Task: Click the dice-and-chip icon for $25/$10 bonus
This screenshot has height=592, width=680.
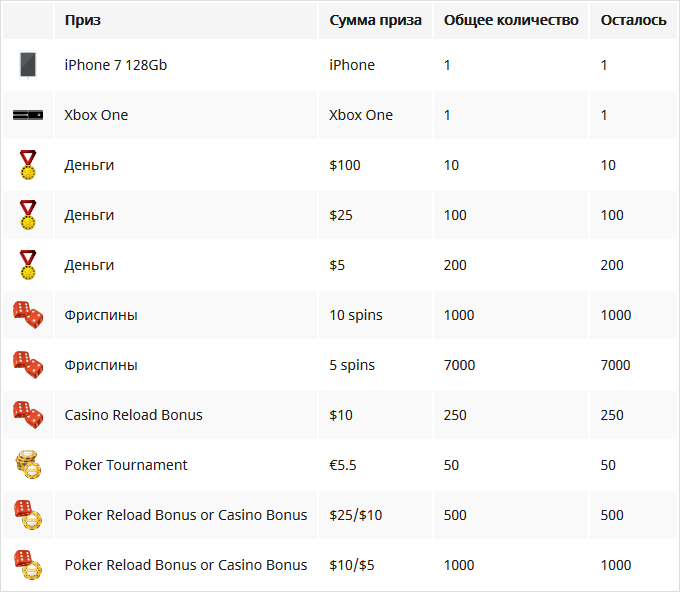Action: pyautogui.click(x=28, y=515)
